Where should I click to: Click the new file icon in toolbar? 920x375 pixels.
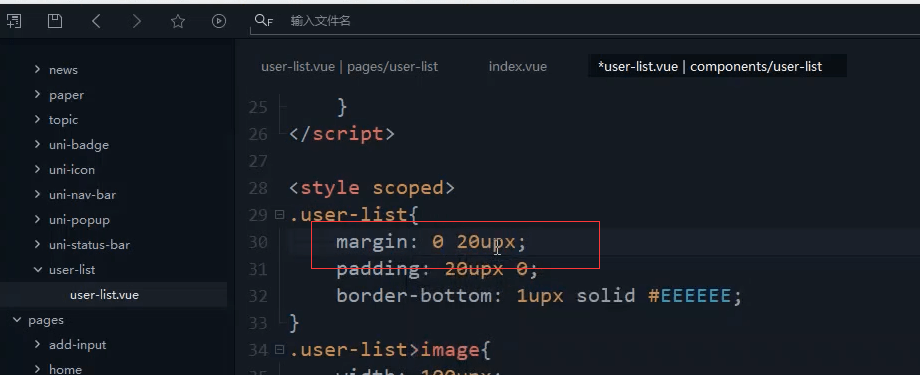(x=14, y=22)
